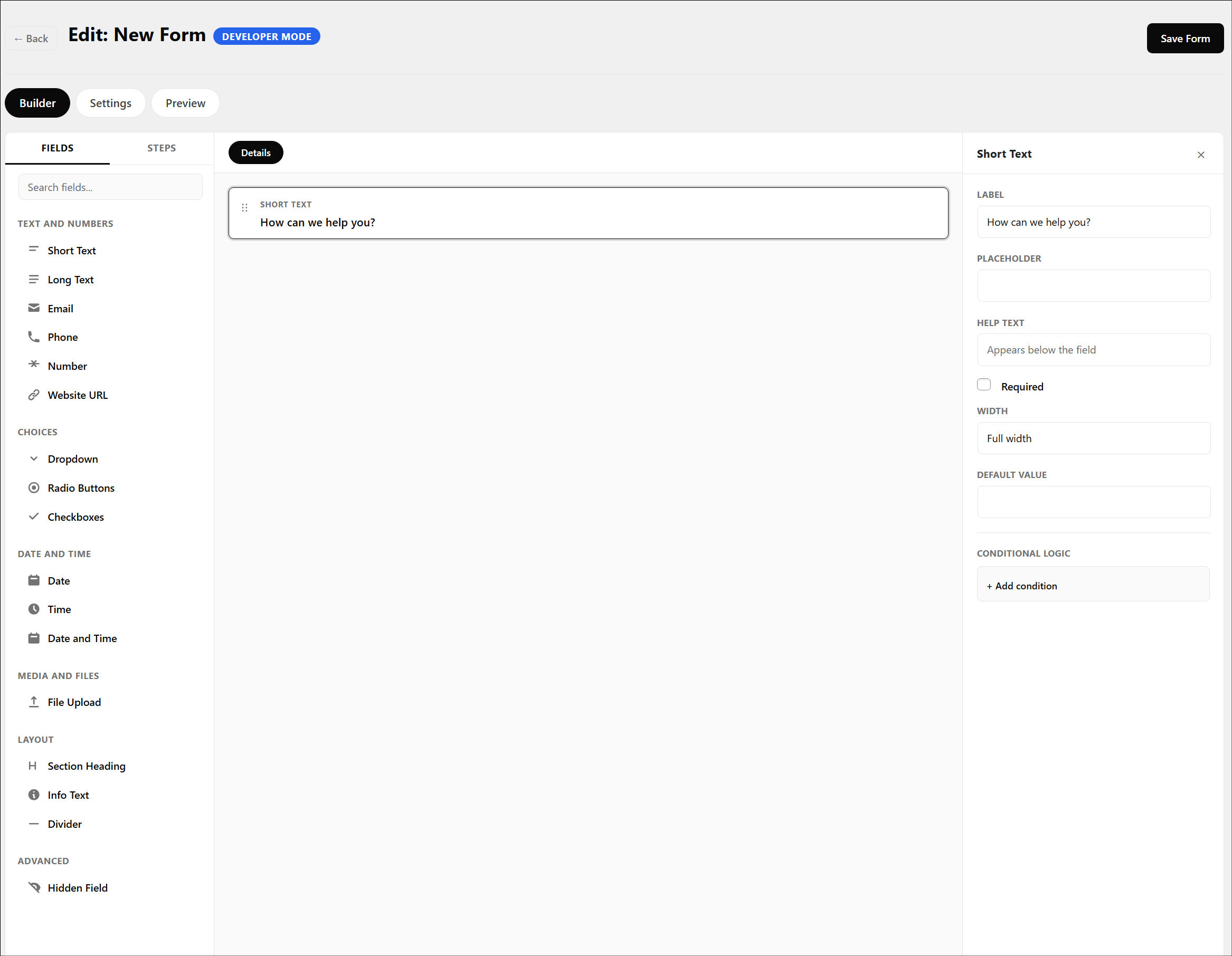
Task: Select the Info Text layout icon
Action: (34, 795)
